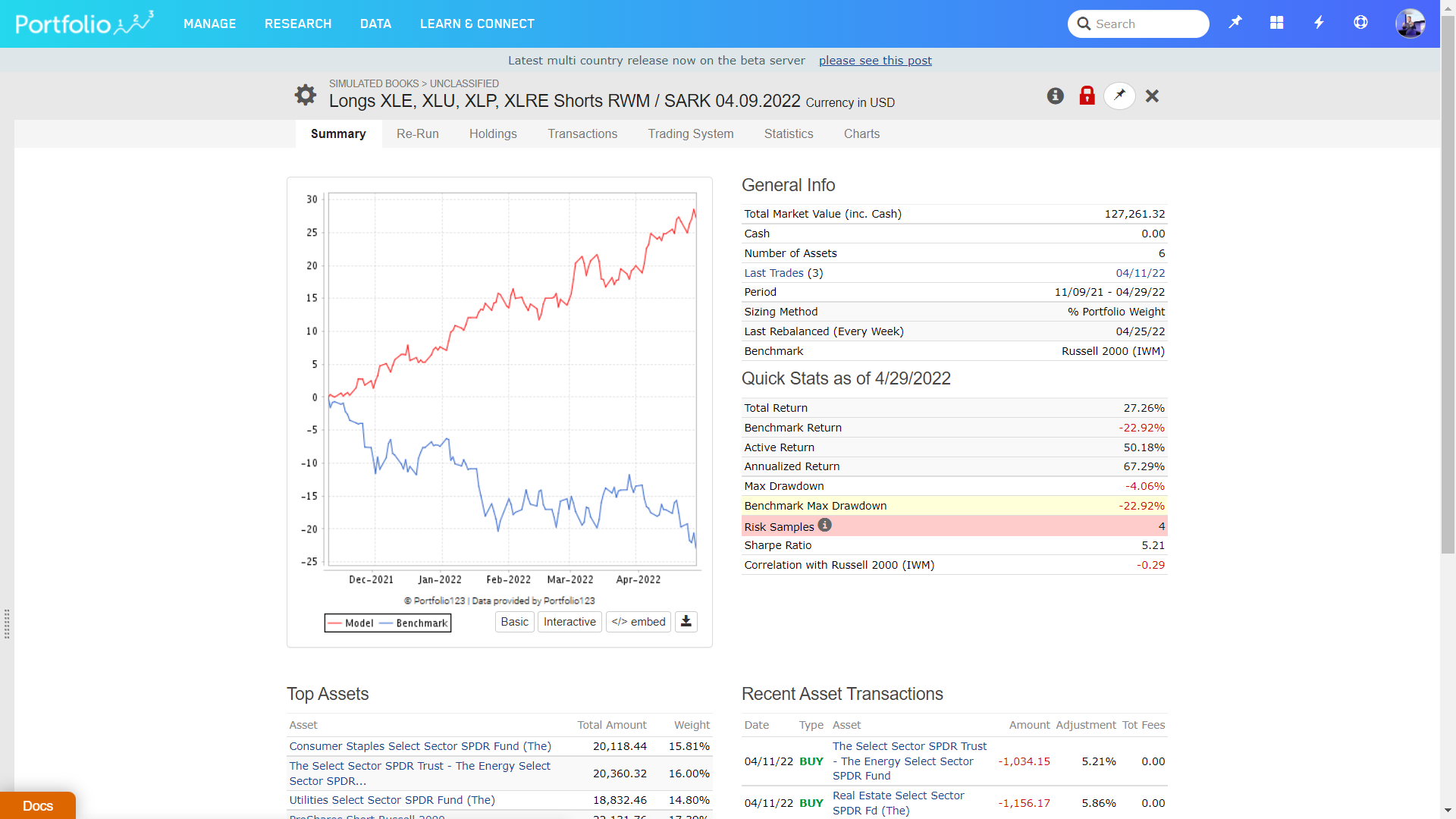
Task: Open the LEARN & CONNECT menu
Action: pyautogui.click(x=477, y=24)
